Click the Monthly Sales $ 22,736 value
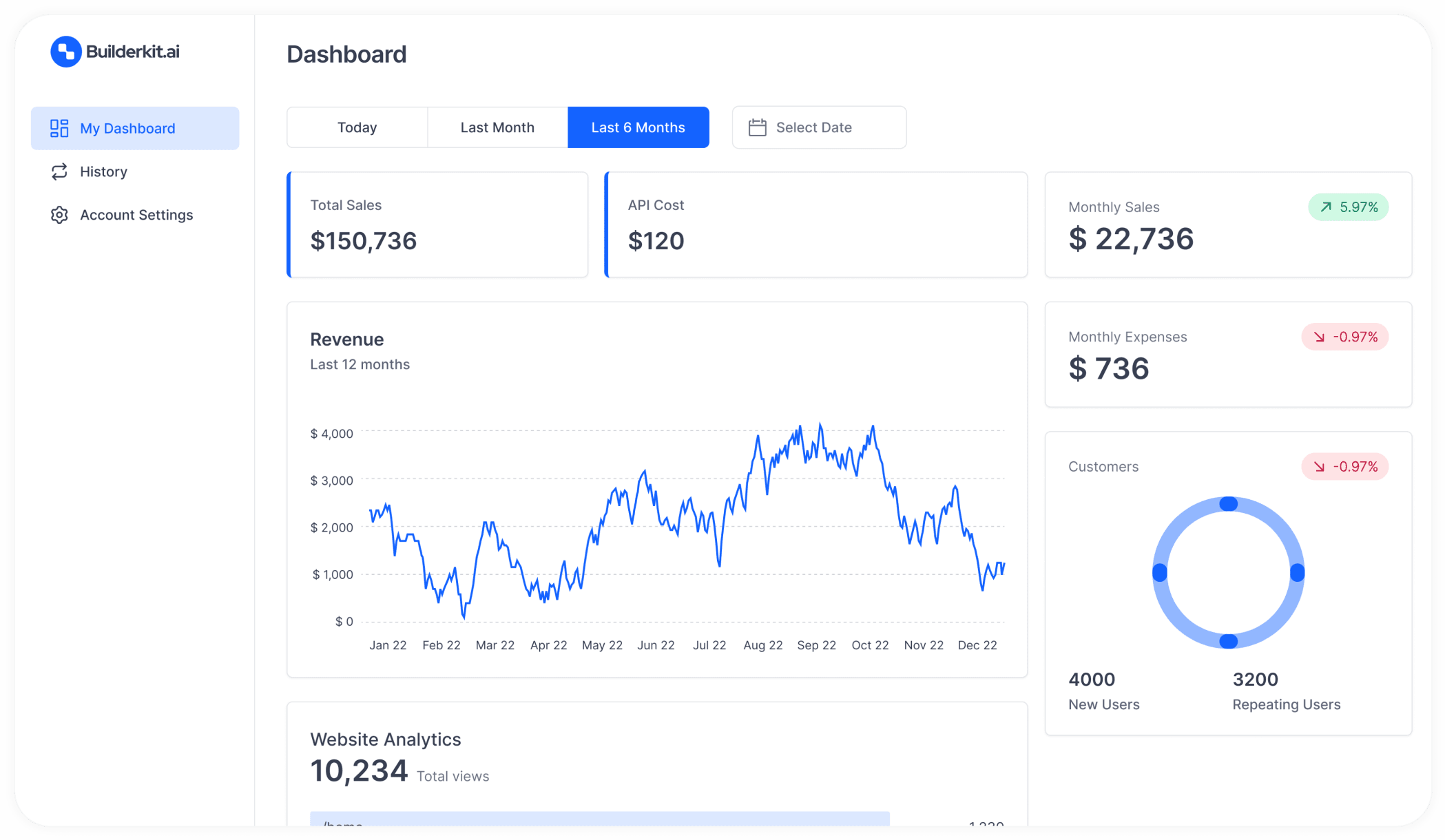Viewport: 1445px width, 840px height. 1131,239
